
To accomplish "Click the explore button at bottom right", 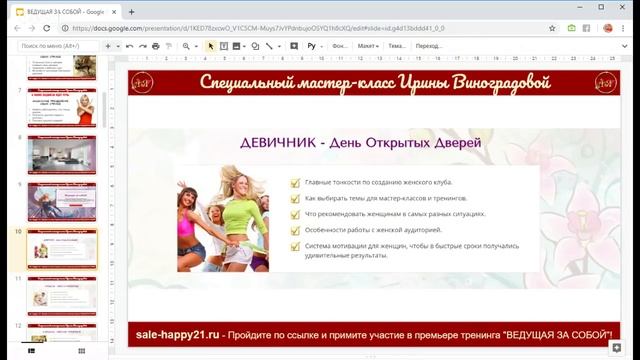I will [x=617, y=348].
